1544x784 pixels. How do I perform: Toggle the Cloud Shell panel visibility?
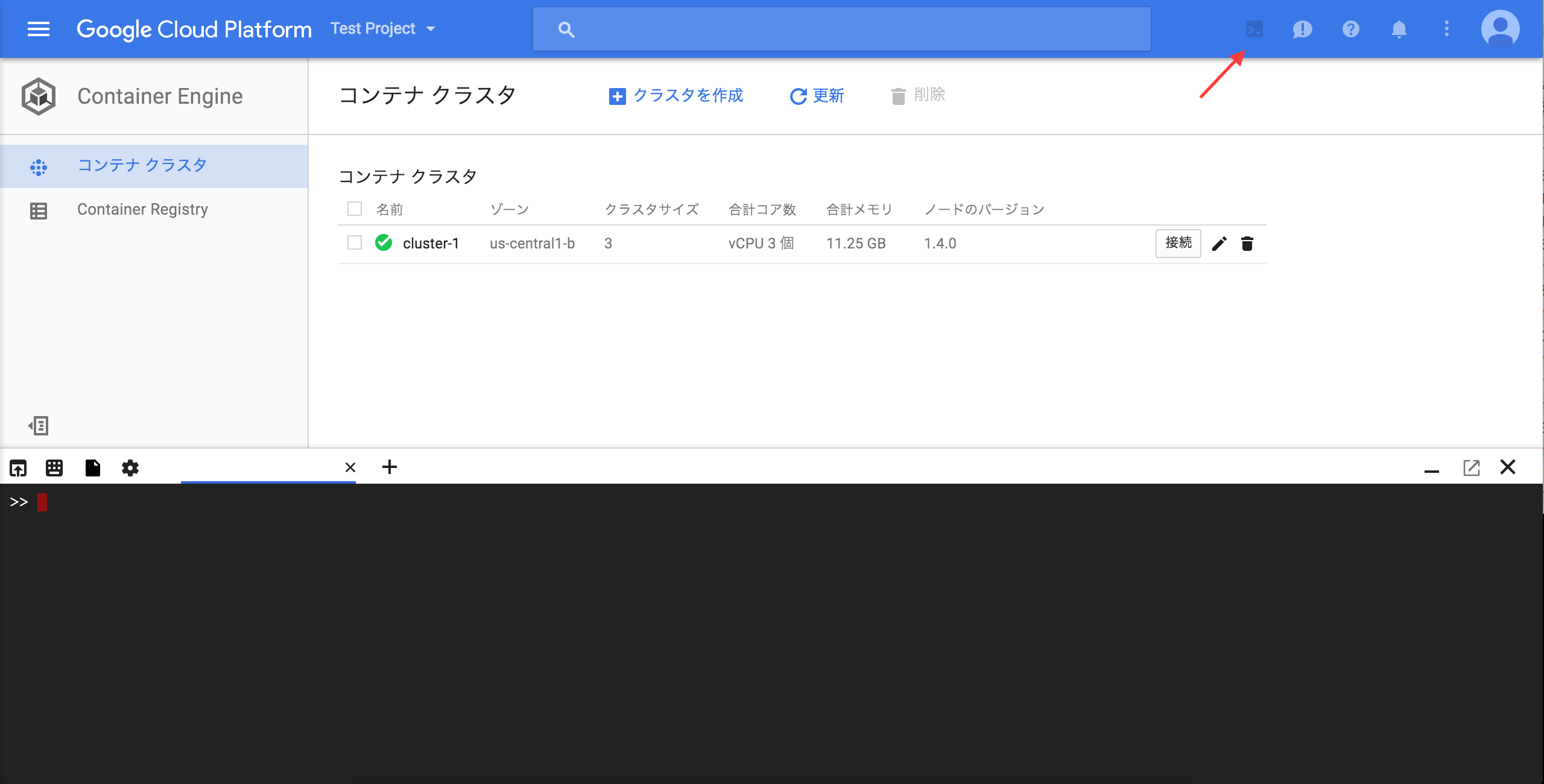(x=1254, y=28)
